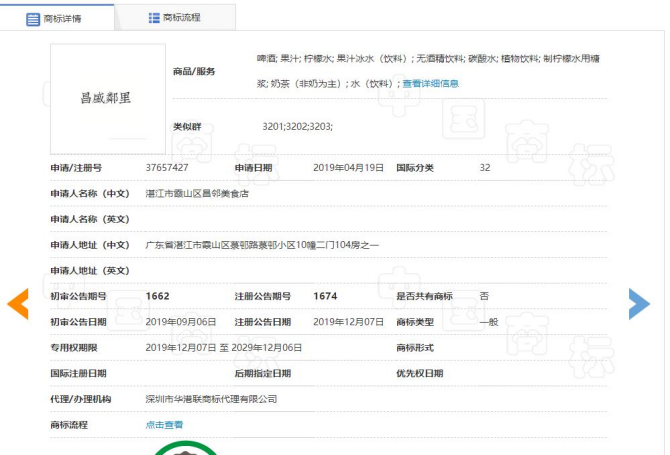670x455 pixels.
Task: Click the registration announcement number 1674
Action: pos(325,296)
